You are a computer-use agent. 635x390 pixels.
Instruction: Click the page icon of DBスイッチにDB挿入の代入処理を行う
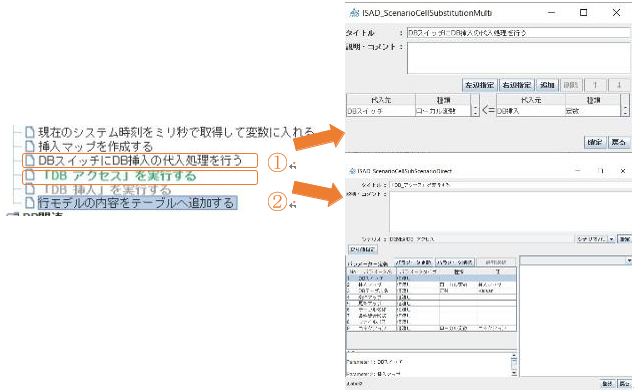coord(30,160)
